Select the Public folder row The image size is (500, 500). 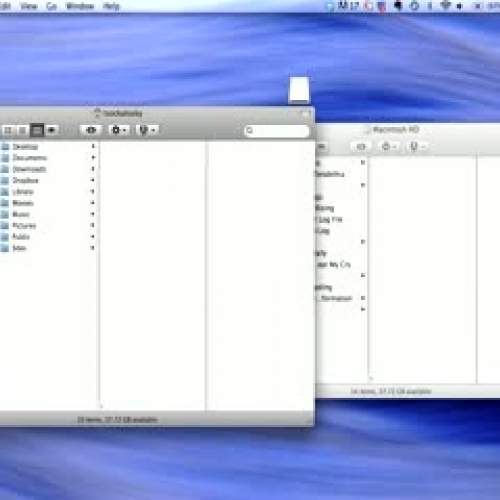click(x=48, y=237)
